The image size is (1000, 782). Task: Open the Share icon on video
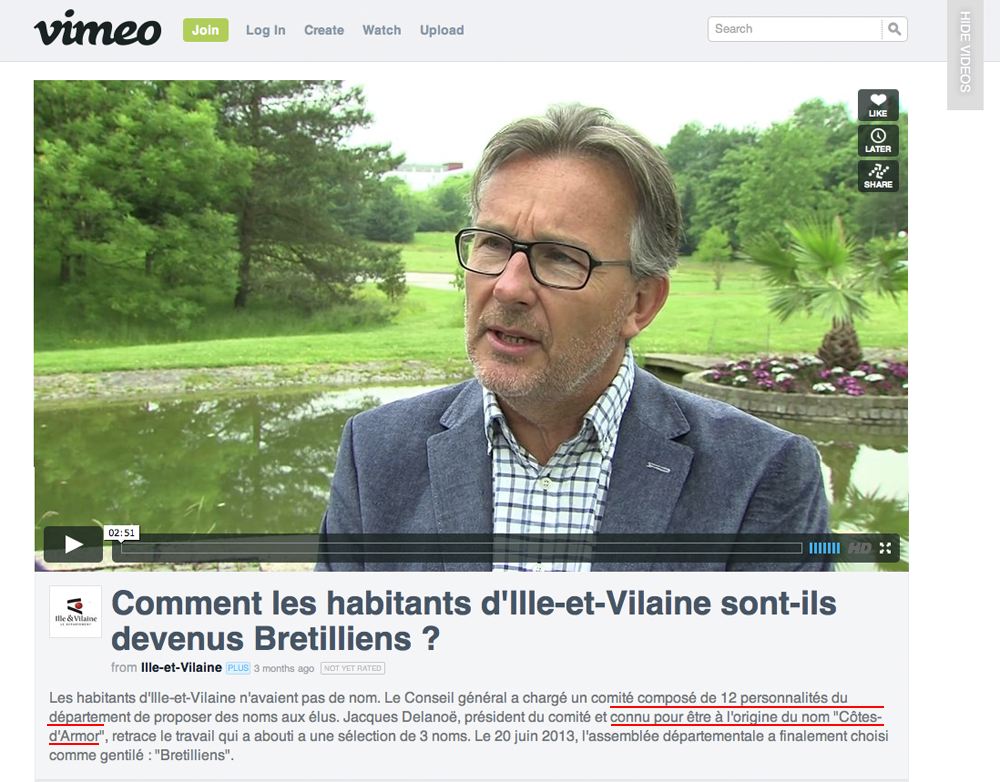(x=878, y=176)
